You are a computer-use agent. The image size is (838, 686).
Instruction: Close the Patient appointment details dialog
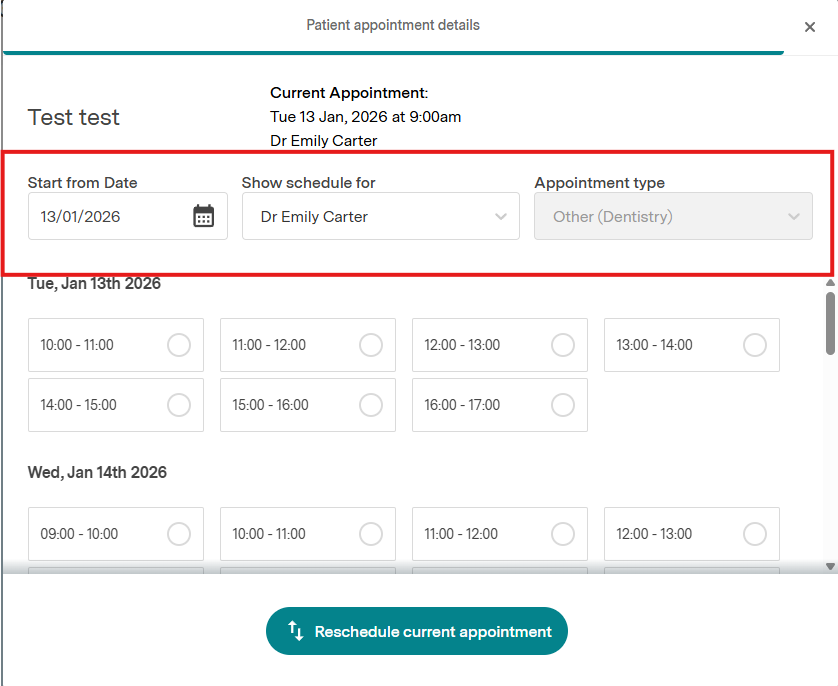click(810, 27)
